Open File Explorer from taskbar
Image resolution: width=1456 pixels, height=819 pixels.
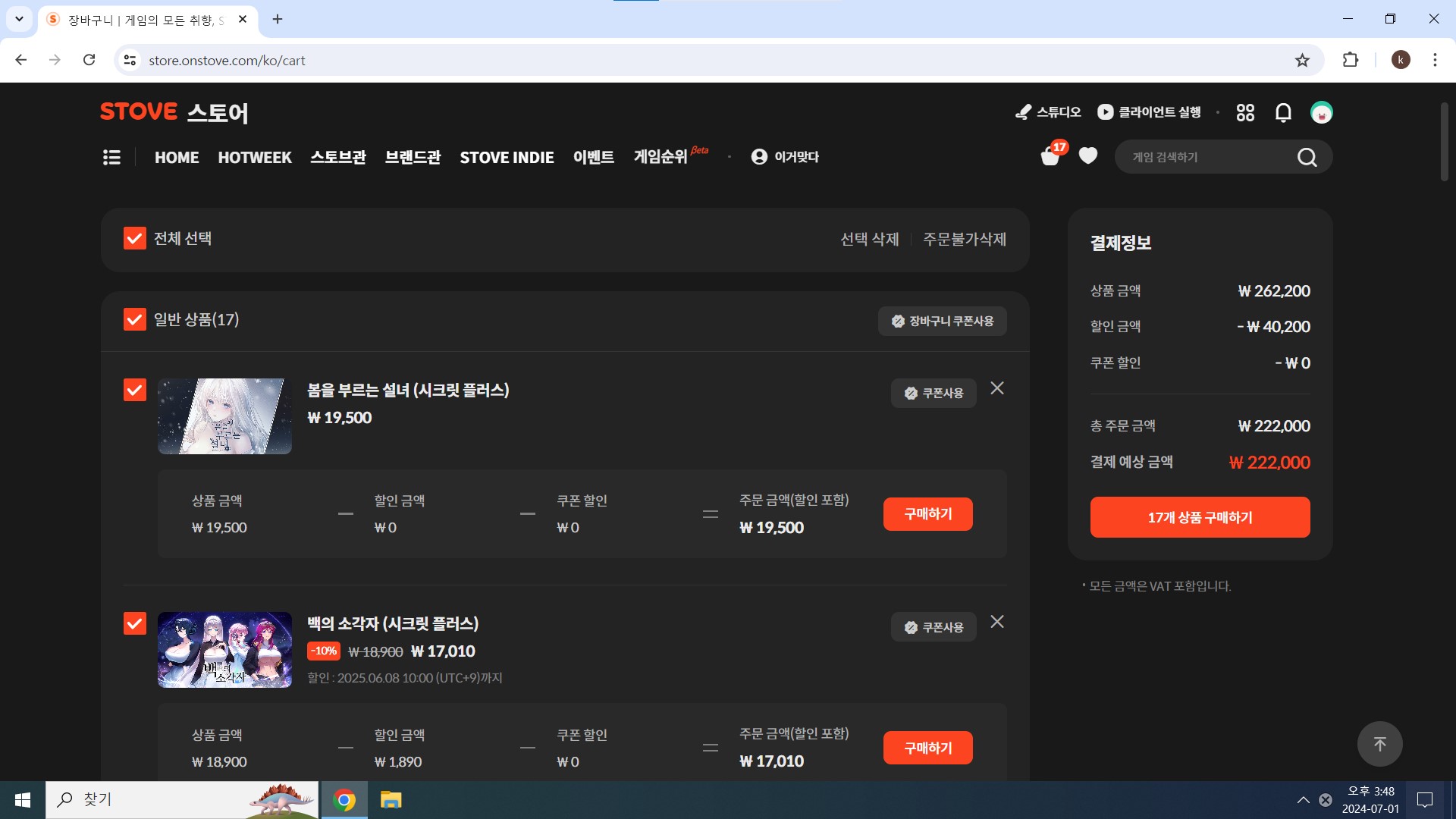point(391,800)
